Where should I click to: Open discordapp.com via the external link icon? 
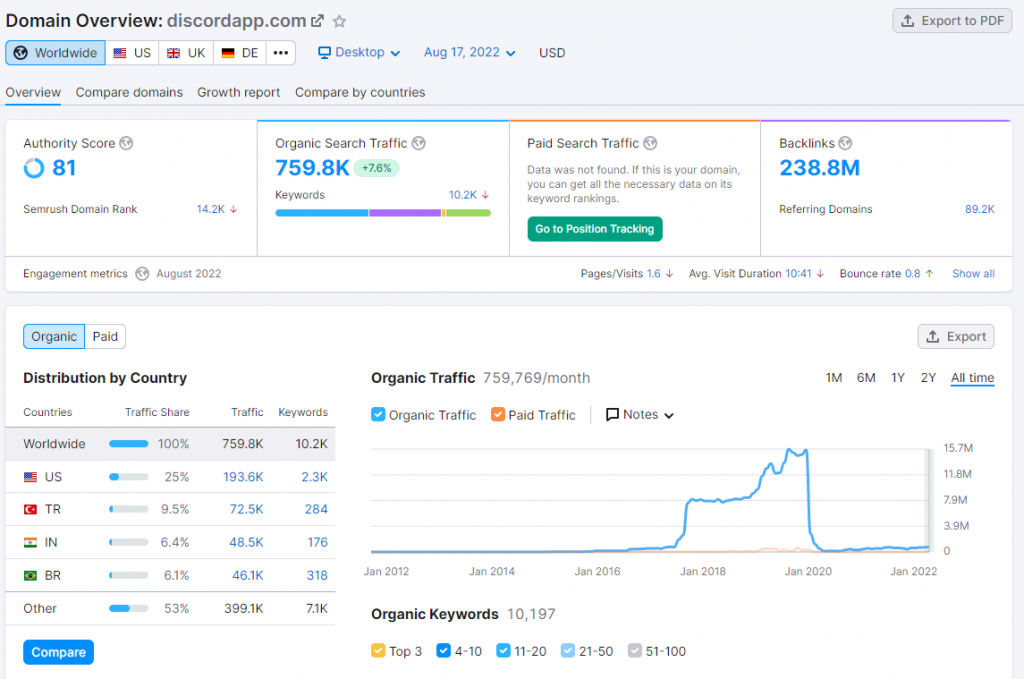[x=317, y=19]
